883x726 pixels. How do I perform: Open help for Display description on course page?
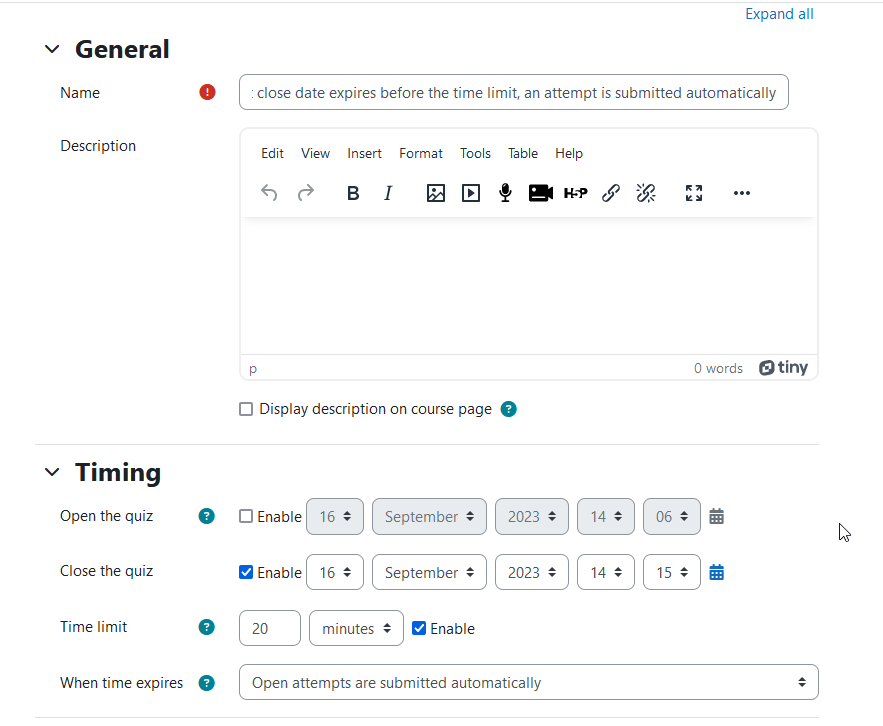point(509,409)
